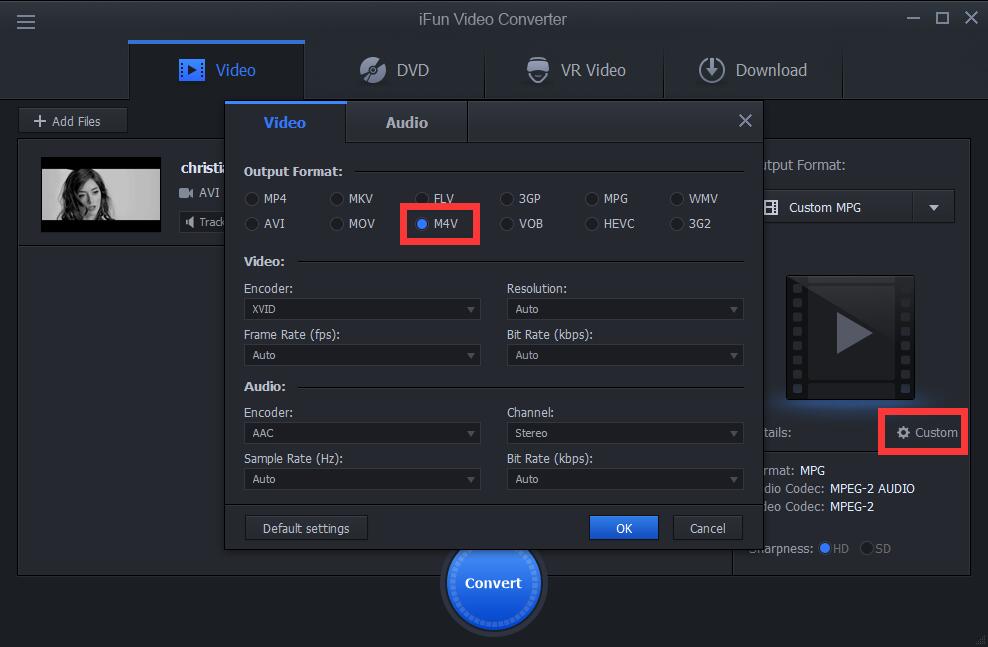
Task: Open the video Bit Rate dropdown
Action: coord(625,355)
